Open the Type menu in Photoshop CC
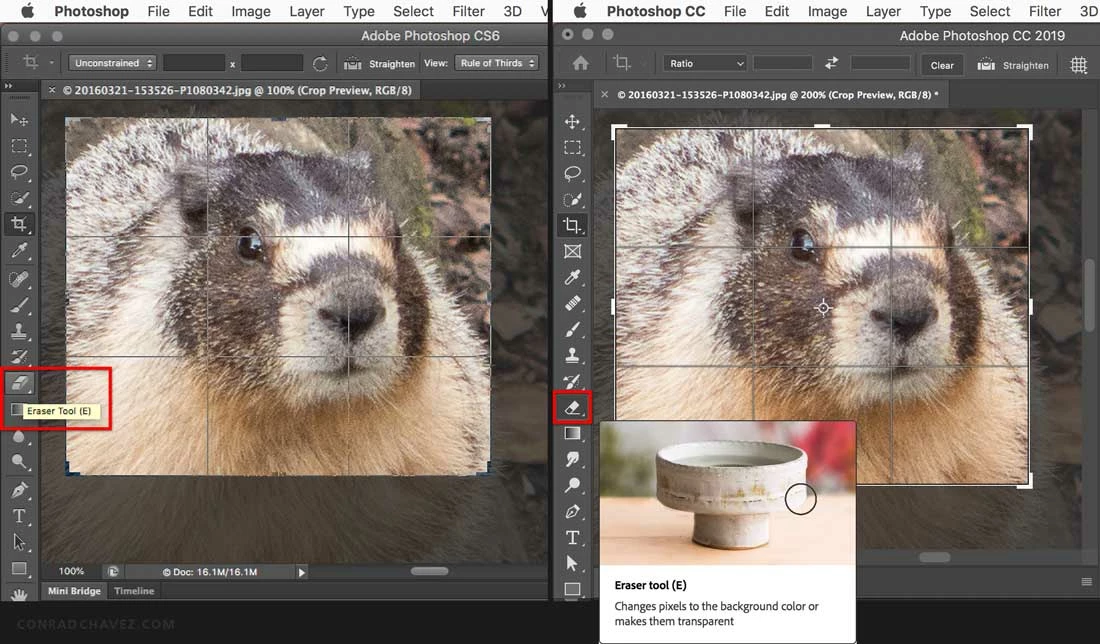1100x644 pixels. tap(935, 11)
